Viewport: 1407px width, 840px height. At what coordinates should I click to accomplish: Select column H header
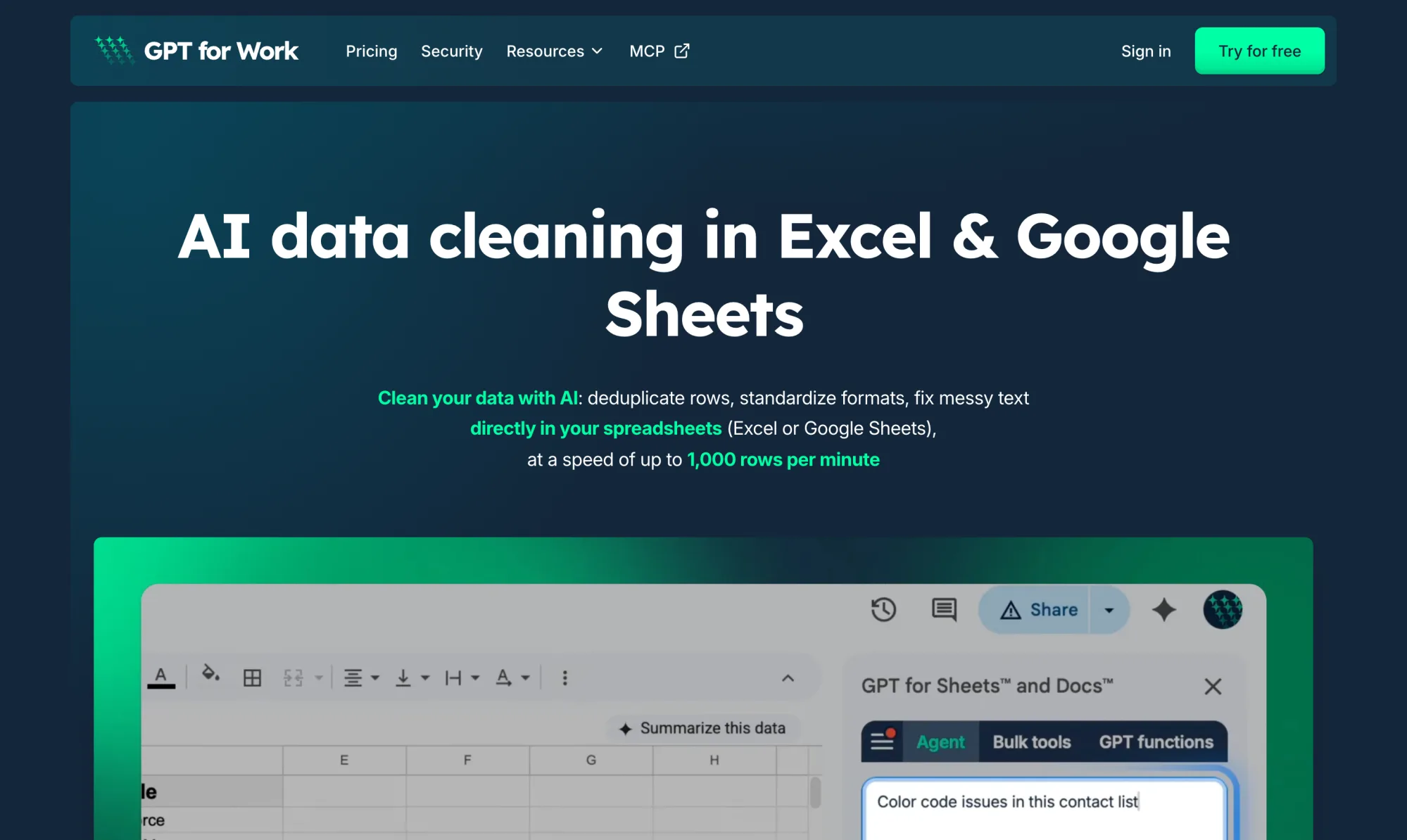coord(714,760)
